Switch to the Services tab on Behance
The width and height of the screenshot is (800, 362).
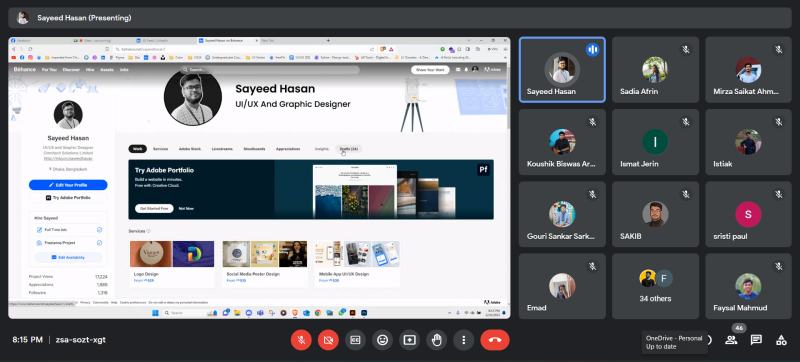point(161,149)
